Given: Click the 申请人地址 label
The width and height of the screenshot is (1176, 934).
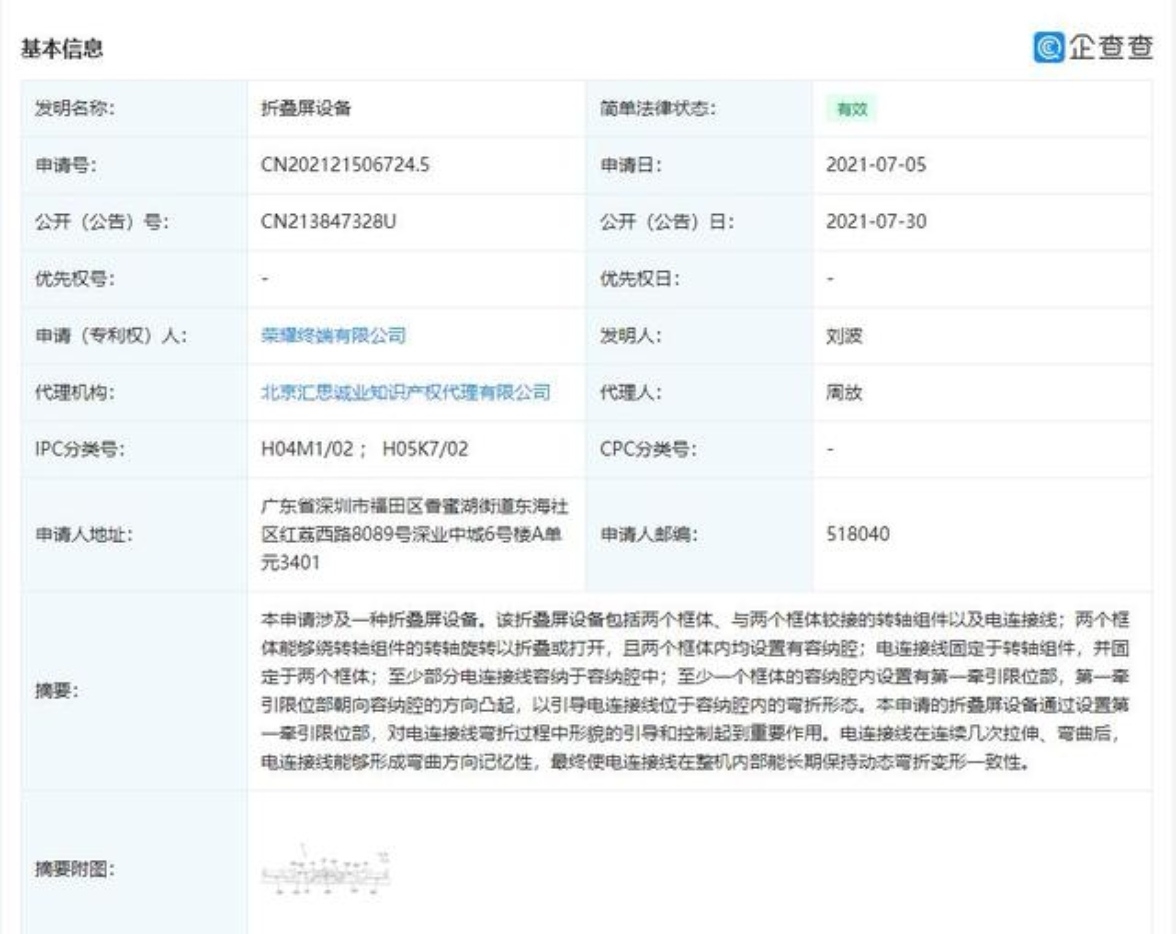Looking at the screenshot, I should [84, 535].
